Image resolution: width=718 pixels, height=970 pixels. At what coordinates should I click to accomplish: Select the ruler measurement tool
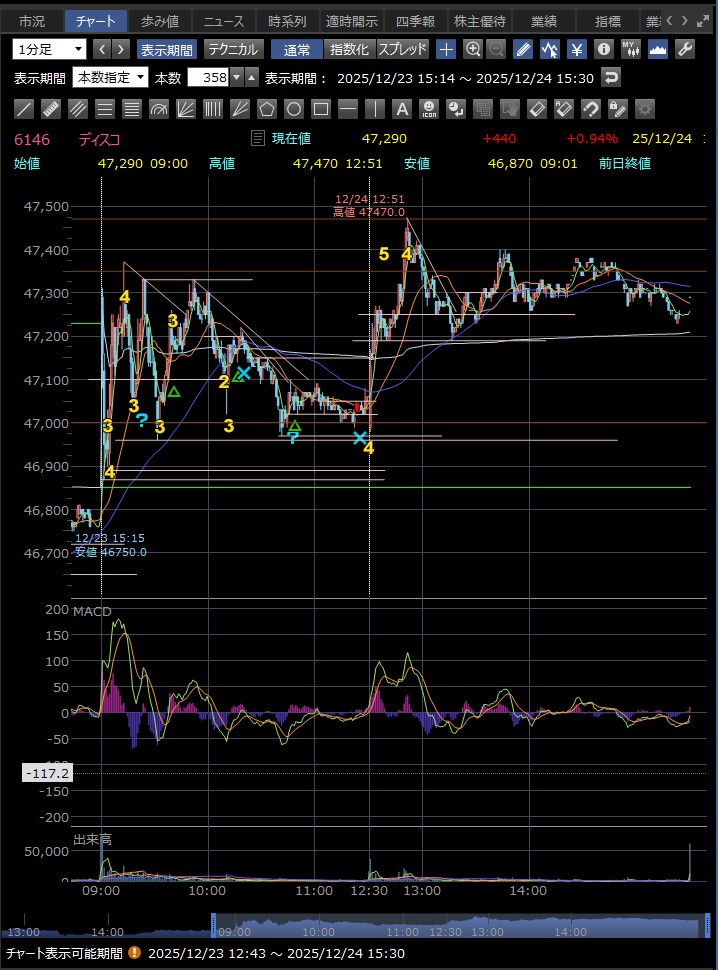[51, 109]
